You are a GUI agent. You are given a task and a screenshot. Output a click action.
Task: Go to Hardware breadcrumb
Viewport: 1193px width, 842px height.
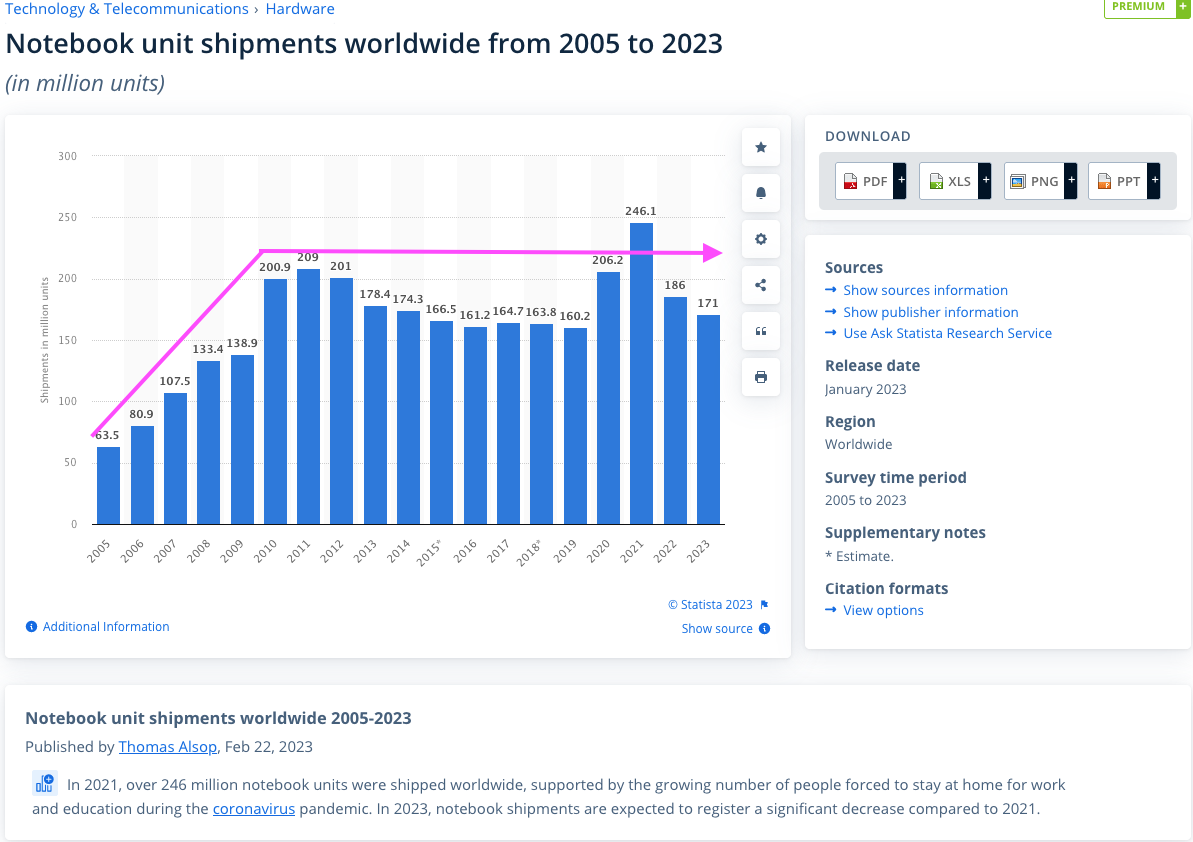[x=300, y=9]
